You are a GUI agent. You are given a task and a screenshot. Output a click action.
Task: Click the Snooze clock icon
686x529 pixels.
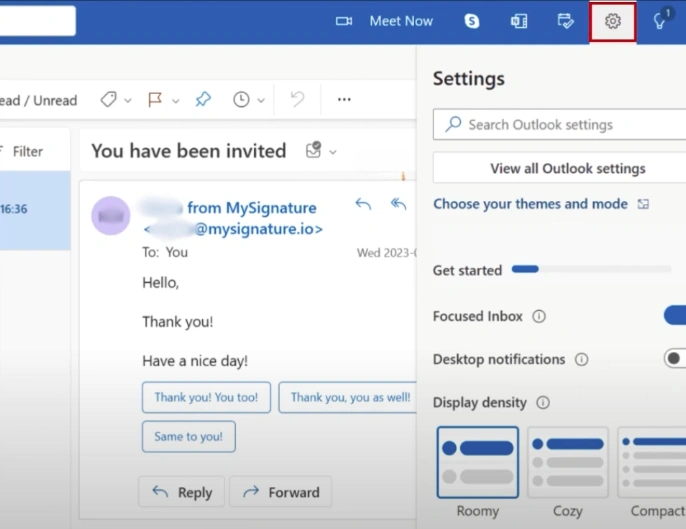[x=241, y=100]
